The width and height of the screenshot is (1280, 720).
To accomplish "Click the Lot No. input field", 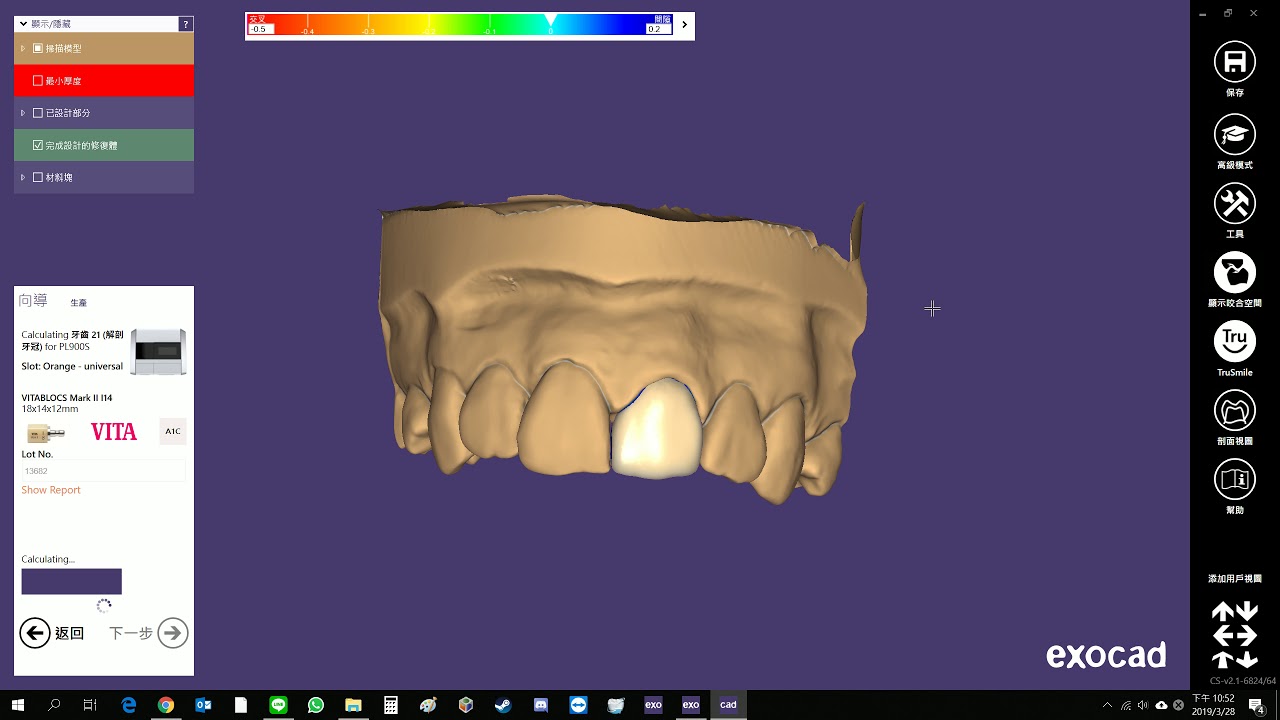I will pos(104,471).
